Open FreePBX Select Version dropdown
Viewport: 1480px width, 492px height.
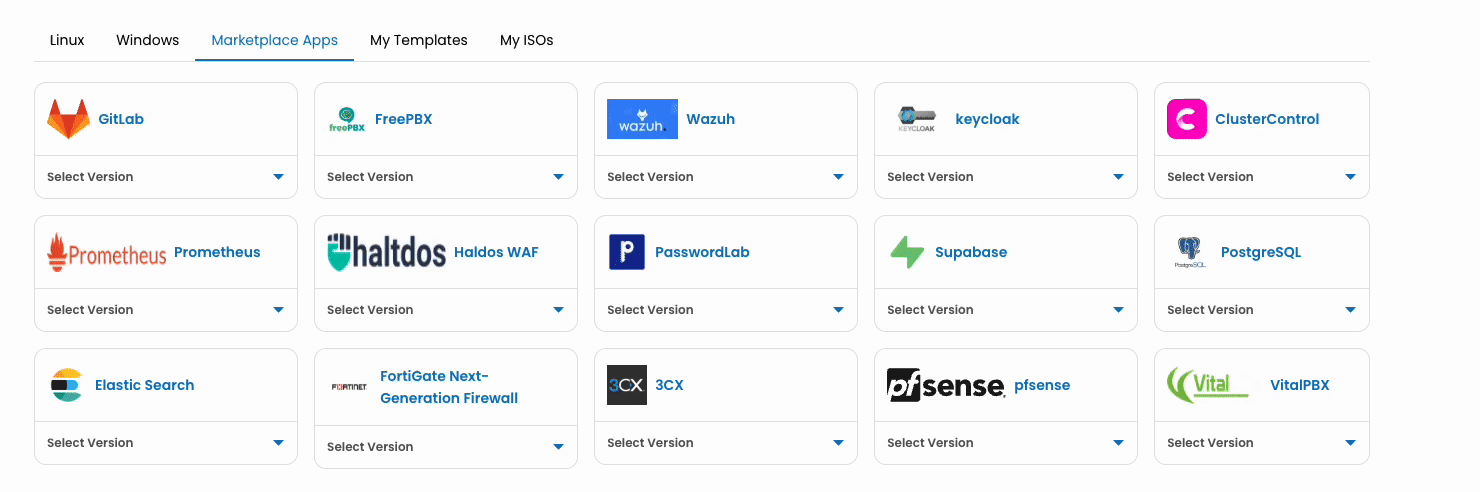click(x=446, y=177)
